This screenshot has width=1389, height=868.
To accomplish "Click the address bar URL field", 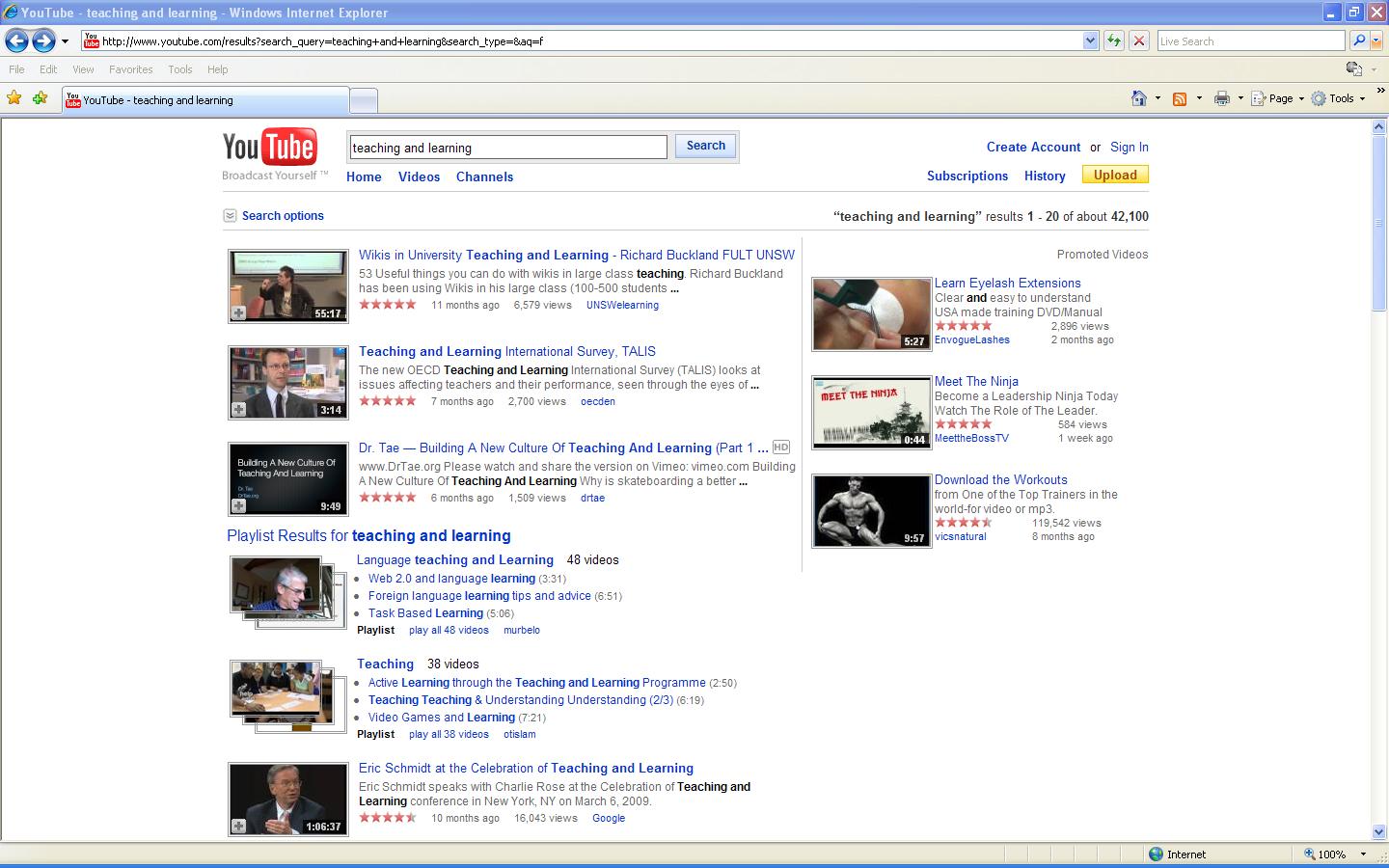I will pyautogui.click(x=590, y=41).
